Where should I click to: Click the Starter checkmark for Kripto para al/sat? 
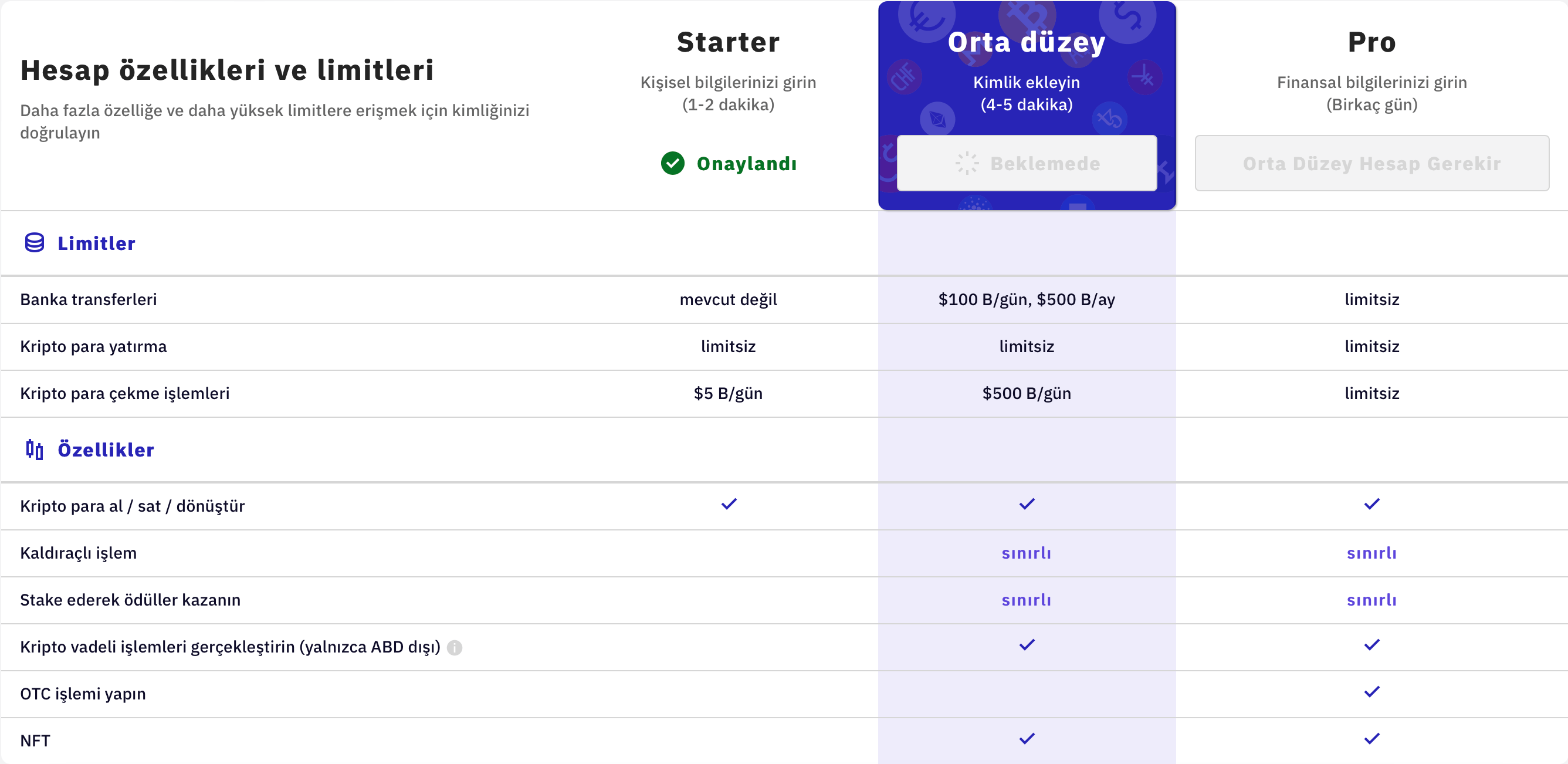(x=729, y=504)
